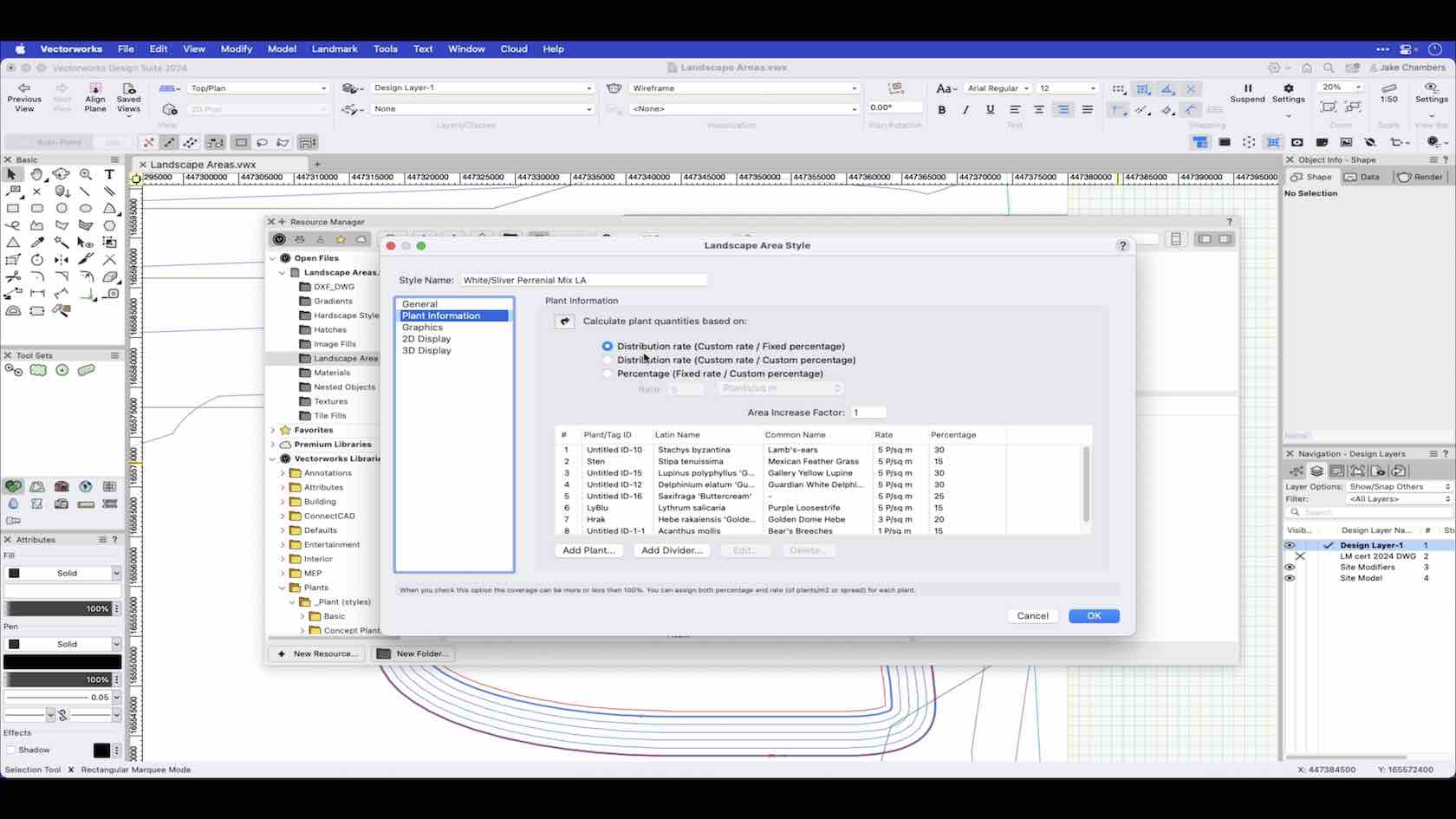Open the Modify menu

click(x=236, y=49)
